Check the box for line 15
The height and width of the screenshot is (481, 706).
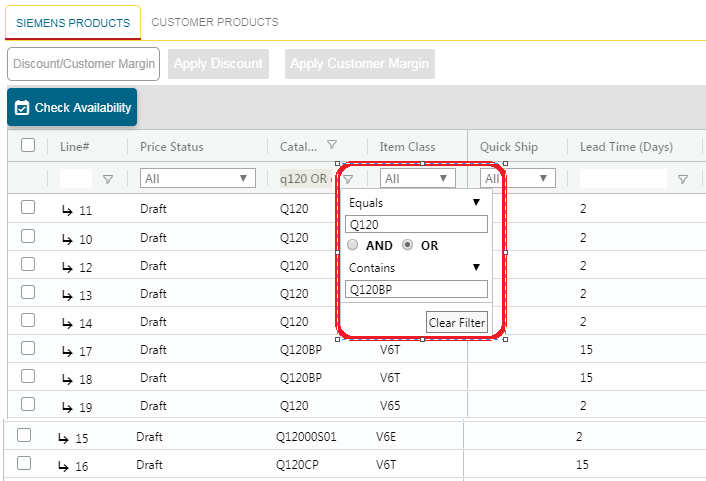pyautogui.click(x=24, y=435)
